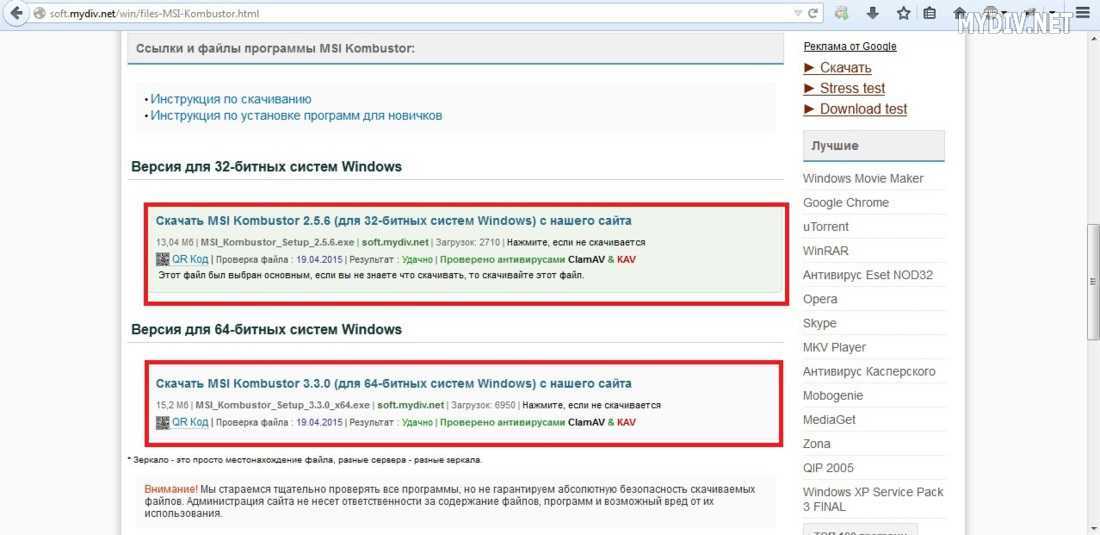Click 'Нажмите, если не скачивается' for the 64-bit file
The image size is (1100, 535).
pyautogui.click(x=592, y=405)
